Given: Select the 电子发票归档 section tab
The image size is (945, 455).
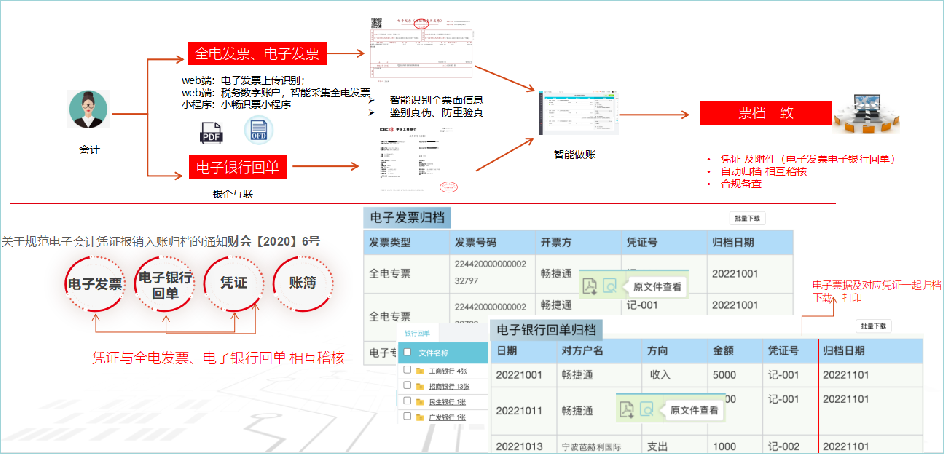Looking at the screenshot, I should coord(407,218).
